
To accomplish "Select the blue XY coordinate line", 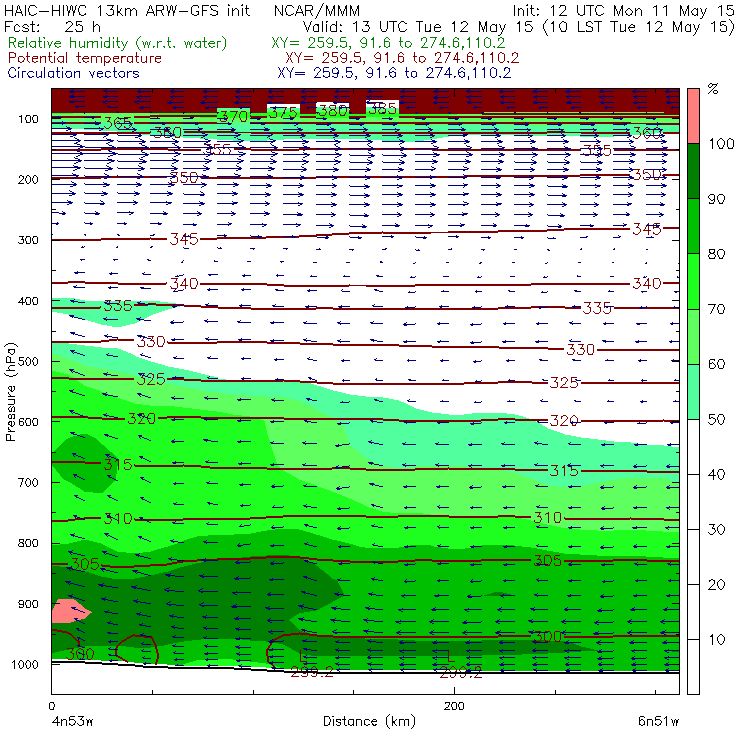I will tap(394, 73).
